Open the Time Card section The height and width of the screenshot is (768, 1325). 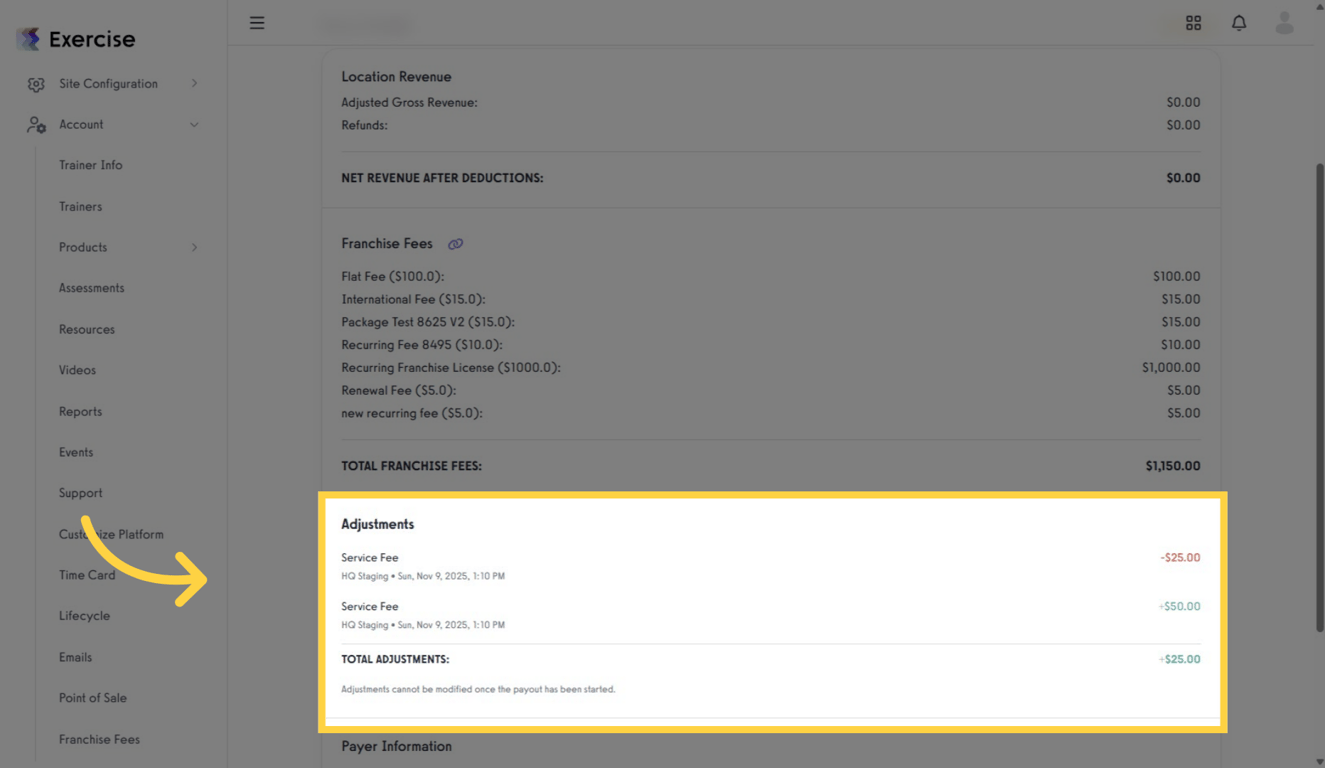(87, 575)
